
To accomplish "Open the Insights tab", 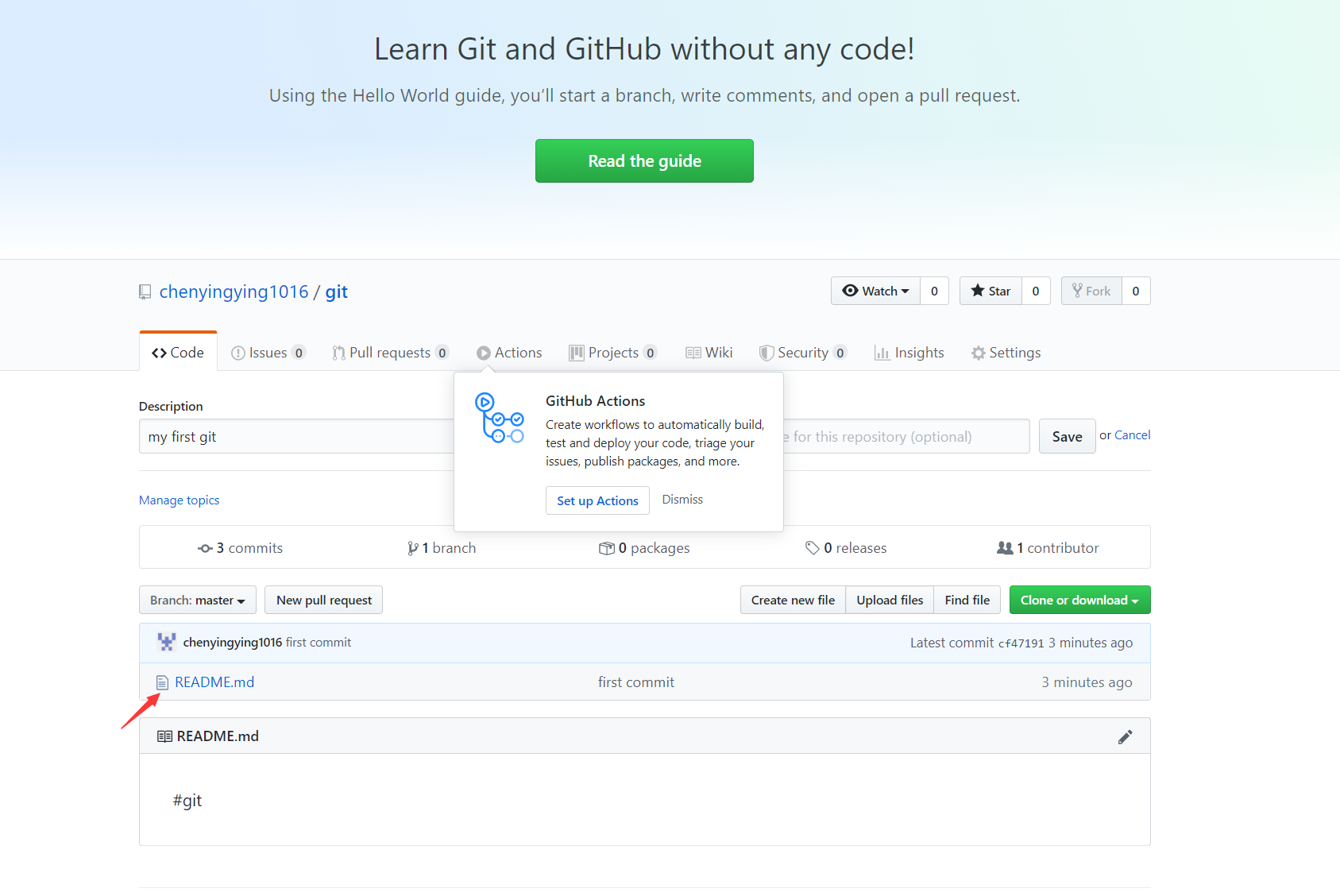I will [x=909, y=353].
